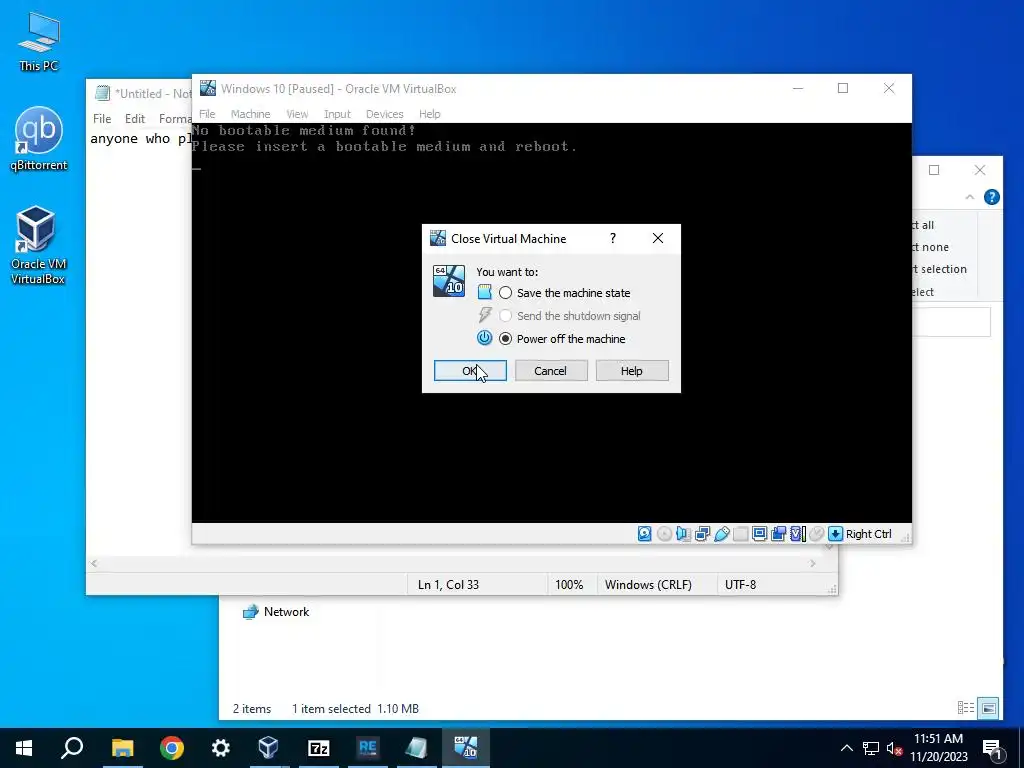Open the RE app from taskbar
The width and height of the screenshot is (1024, 768).
368,748
